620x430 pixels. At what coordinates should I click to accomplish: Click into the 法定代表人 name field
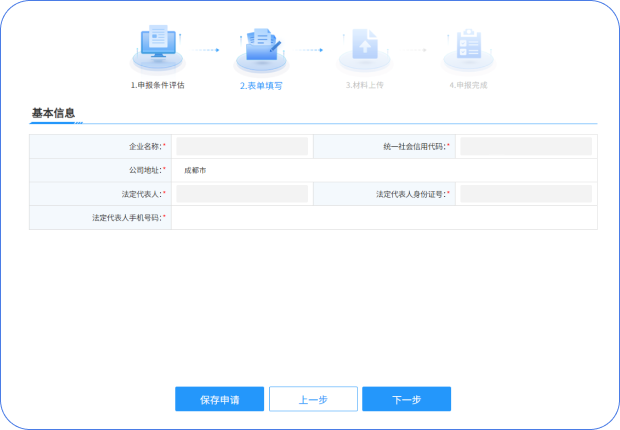(x=242, y=194)
